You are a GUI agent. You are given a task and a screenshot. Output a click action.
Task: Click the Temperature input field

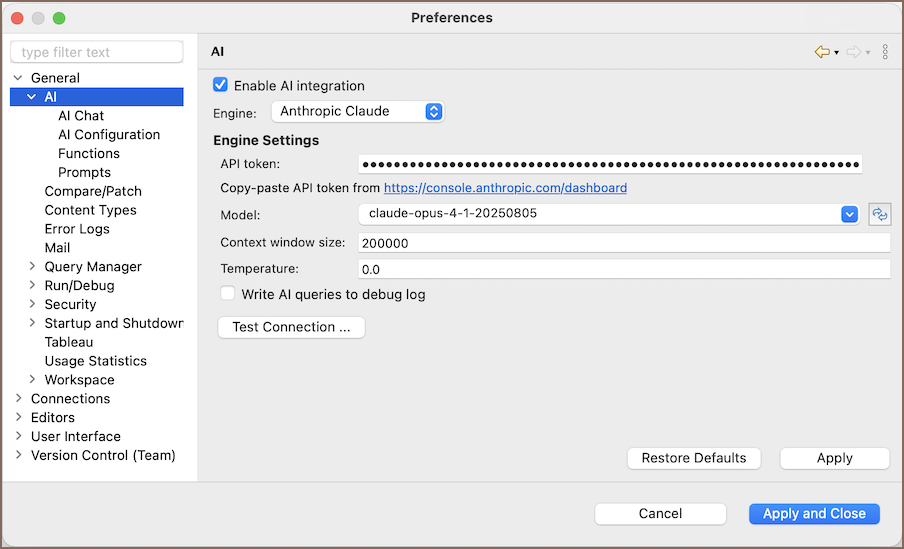pyautogui.click(x=623, y=269)
